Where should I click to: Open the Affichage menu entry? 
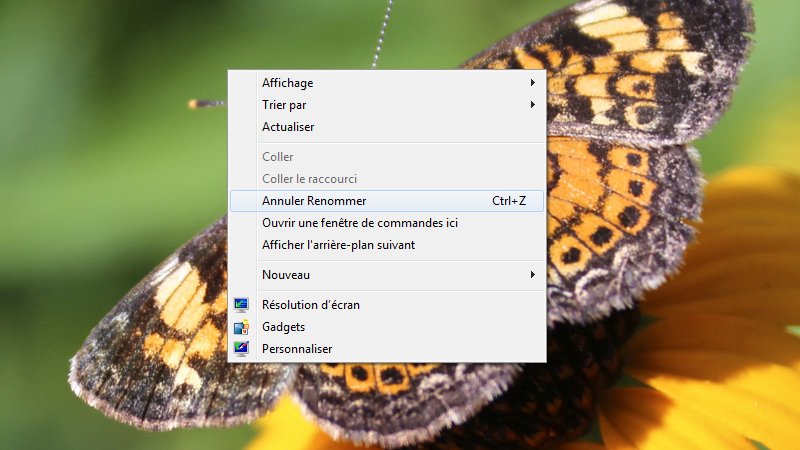click(x=387, y=83)
